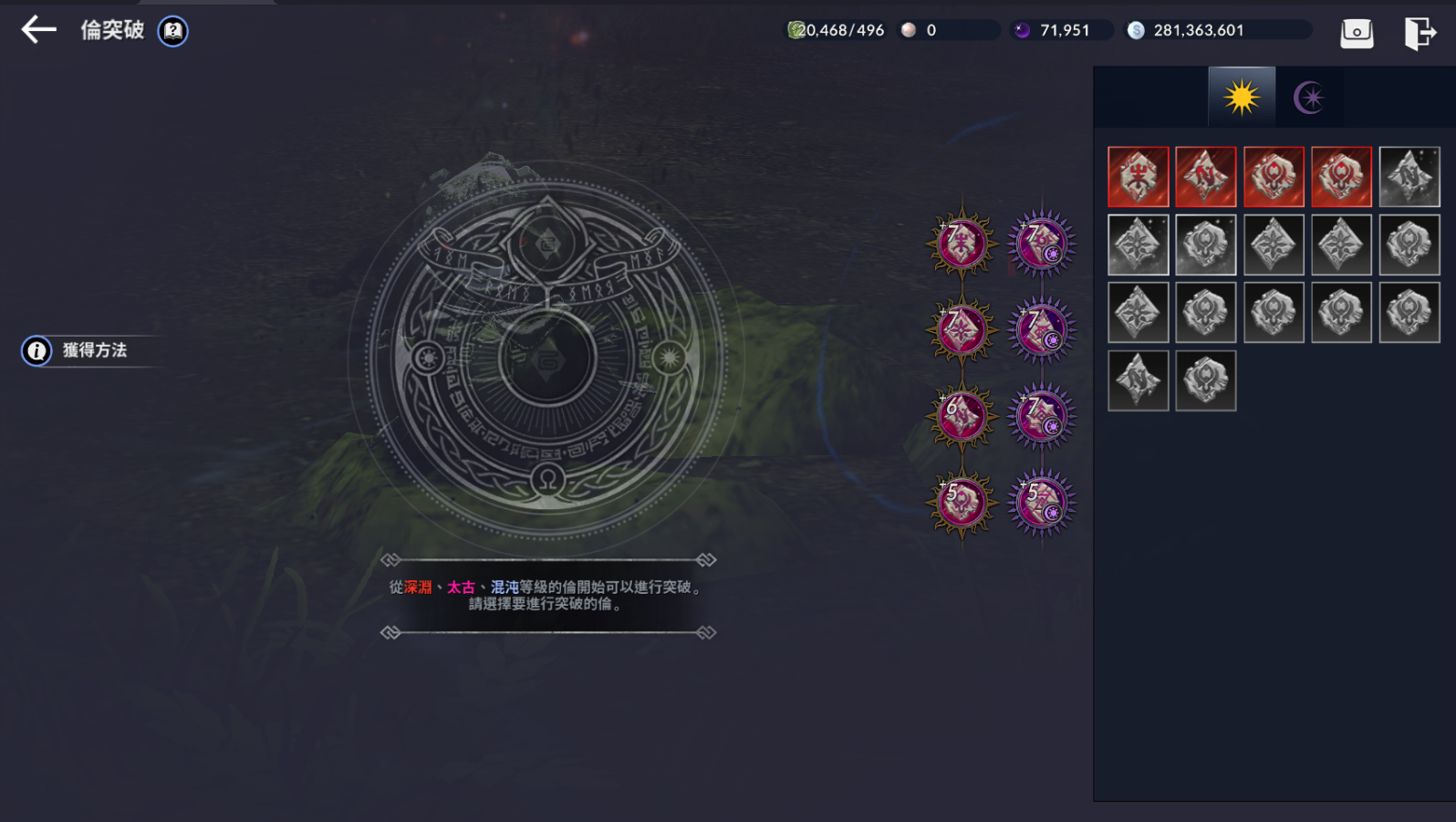This screenshot has width=1456, height=822.
Task: Select the grey rune ending the first row
Action: coord(1409,176)
